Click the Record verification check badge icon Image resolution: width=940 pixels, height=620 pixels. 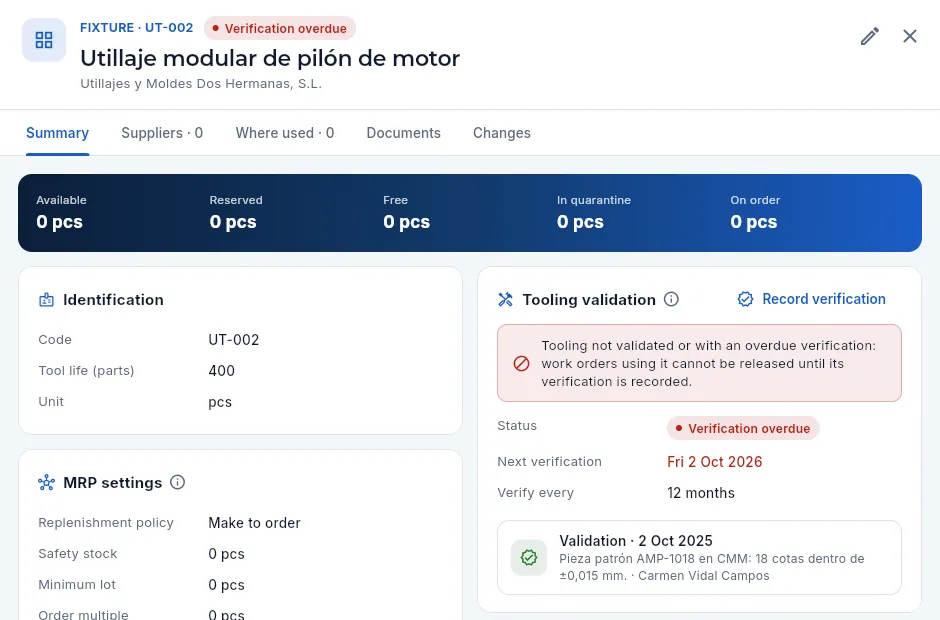click(x=745, y=299)
